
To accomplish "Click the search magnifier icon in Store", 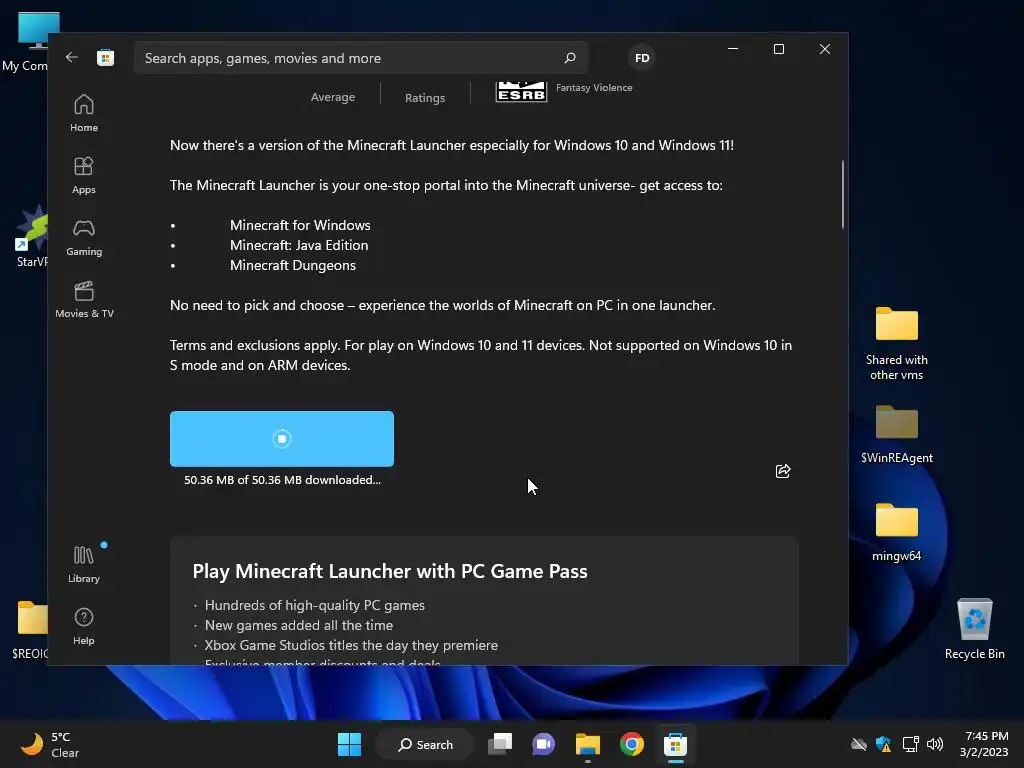I will pyautogui.click(x=569, y=57).
